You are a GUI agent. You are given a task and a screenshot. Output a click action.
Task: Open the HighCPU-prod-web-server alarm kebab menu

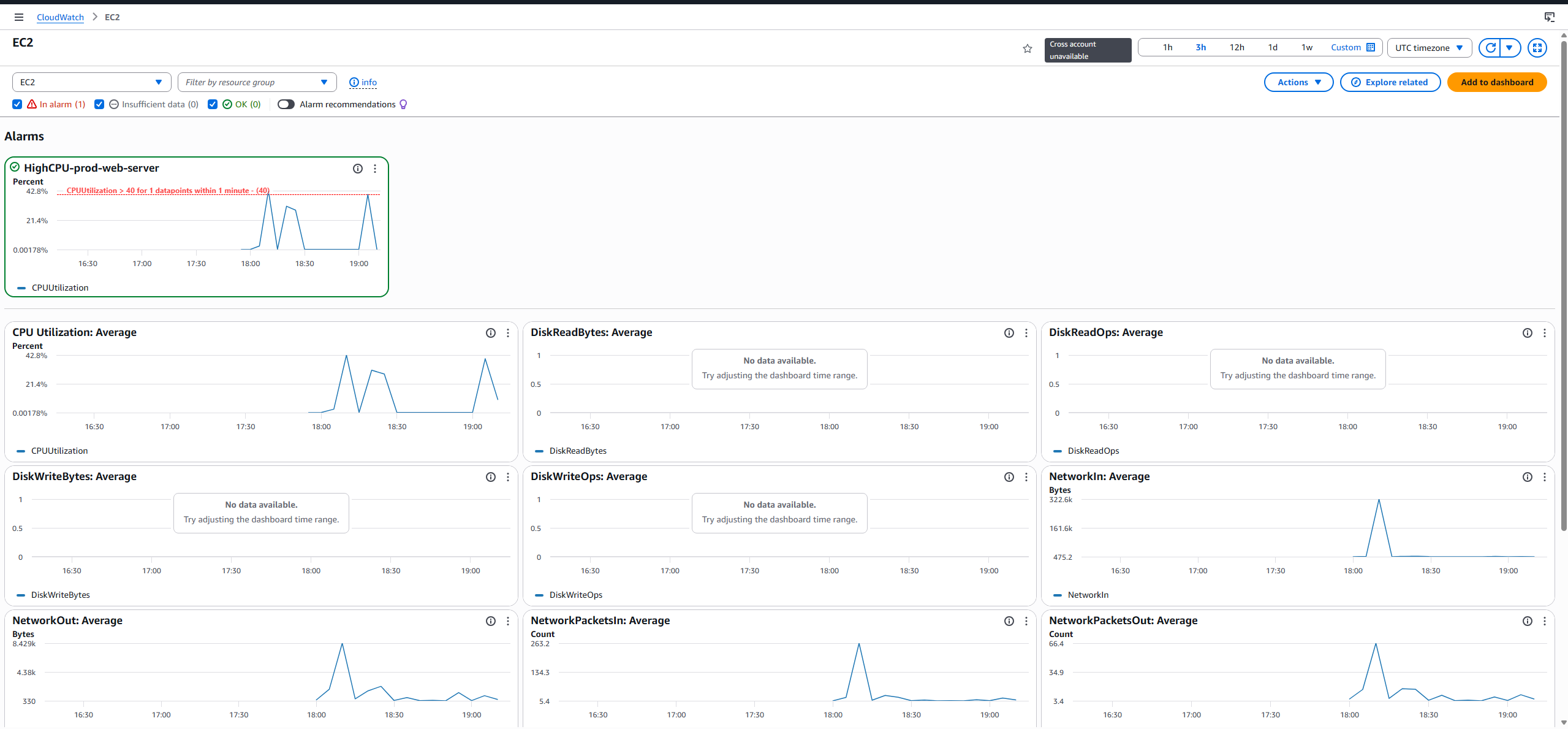coord(375,169)
